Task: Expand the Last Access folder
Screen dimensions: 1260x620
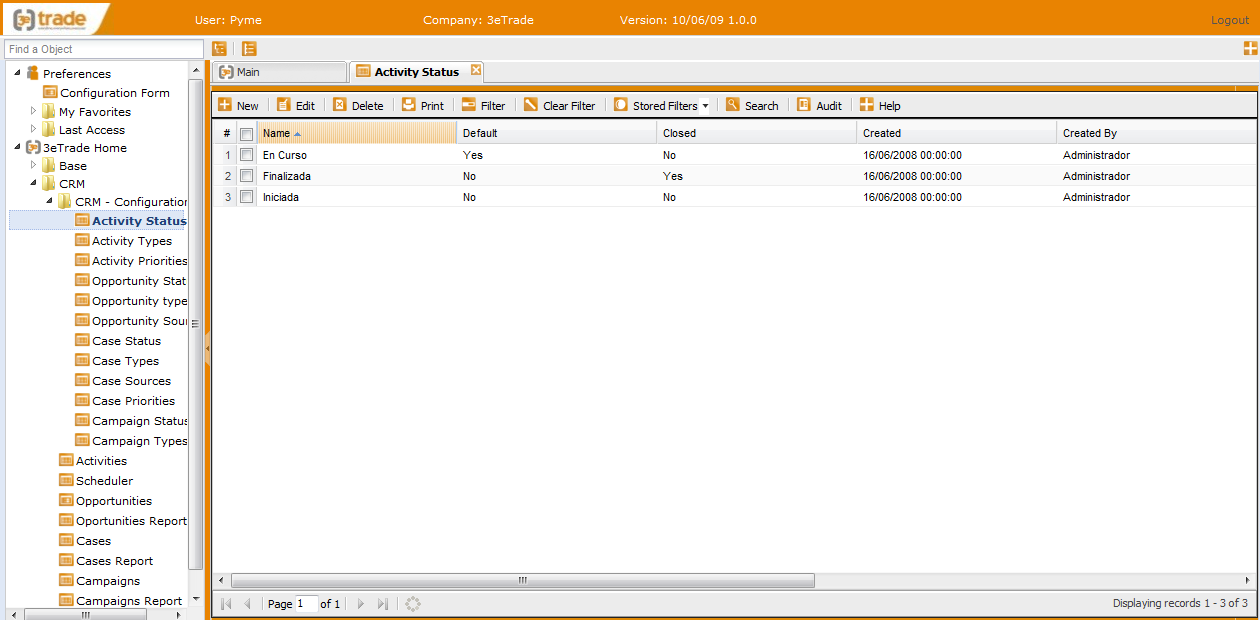Action: point(33,129)
